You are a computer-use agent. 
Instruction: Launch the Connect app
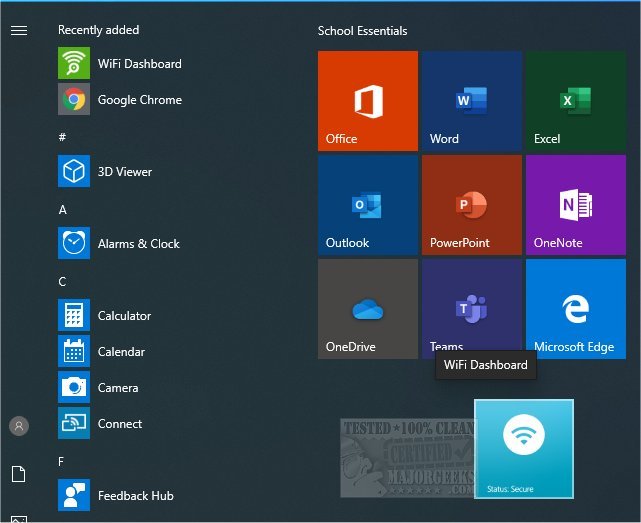[x=100, y=423]
